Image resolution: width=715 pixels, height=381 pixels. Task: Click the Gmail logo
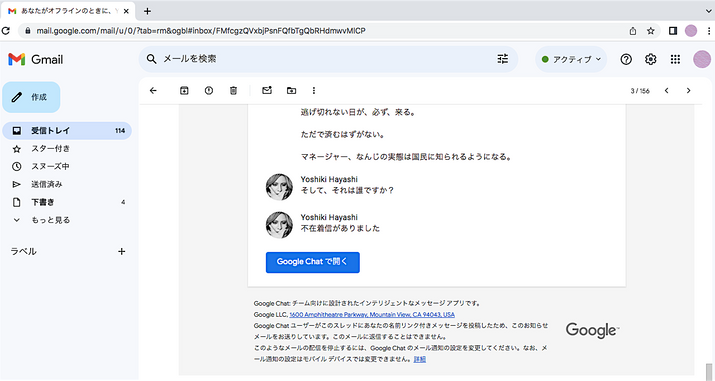click(x=36, y=59)
